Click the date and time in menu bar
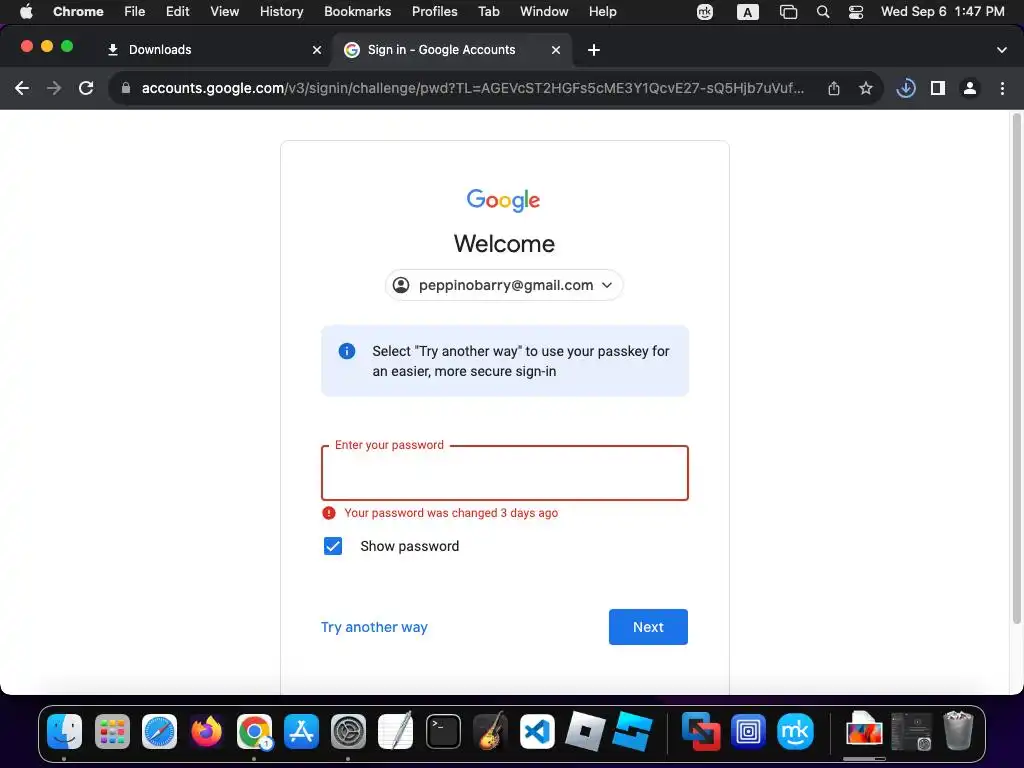The height and width of the screenshot is (768, 1024). [942, 11]
